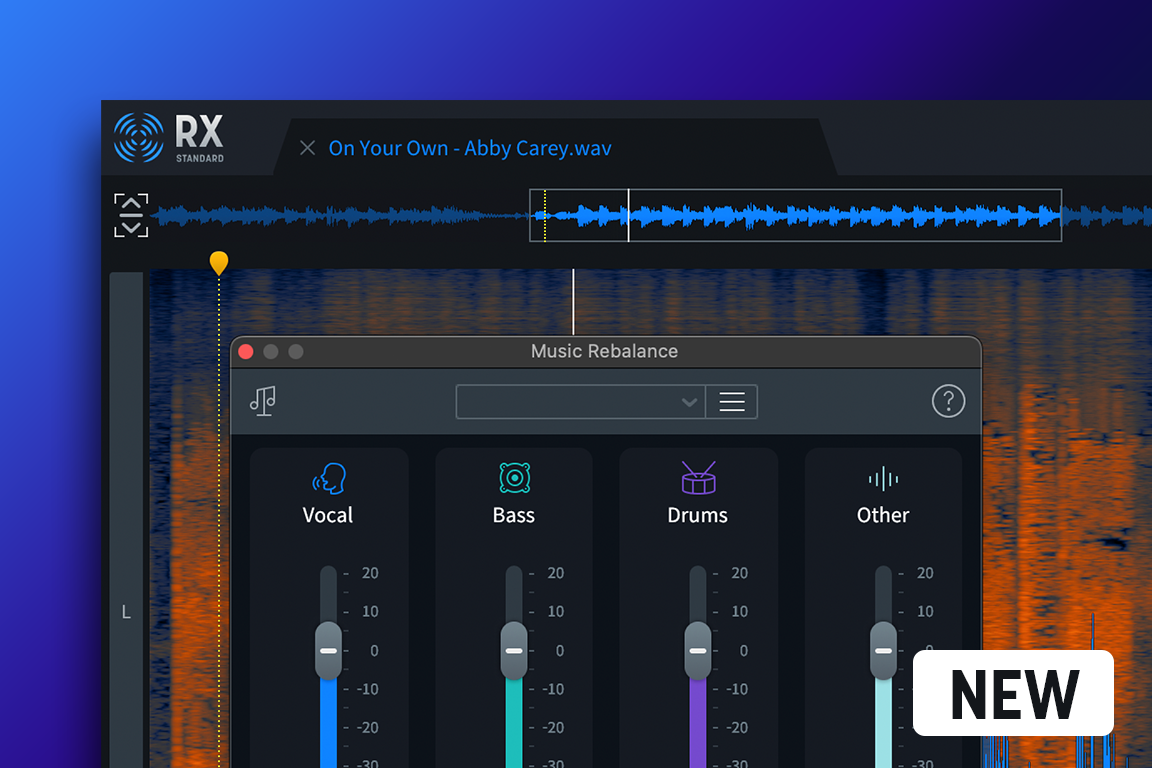The image size is (1152, 768).
Task: Click the Drums gain slider handle
Action: 698,651
